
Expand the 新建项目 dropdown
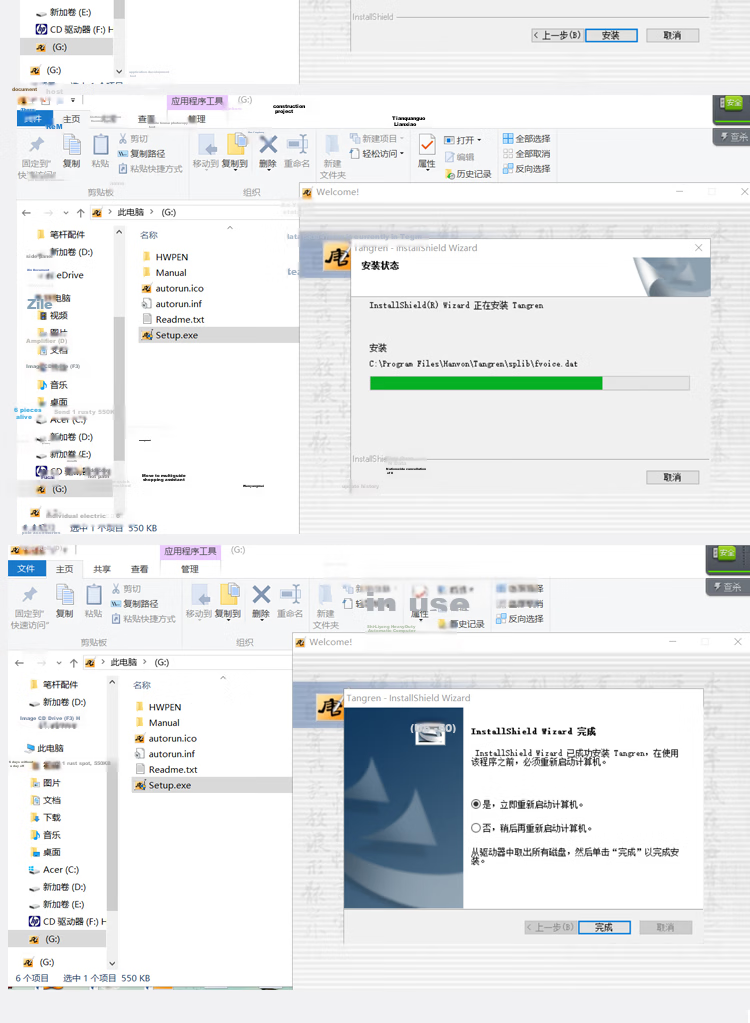[x=402, y=138]
